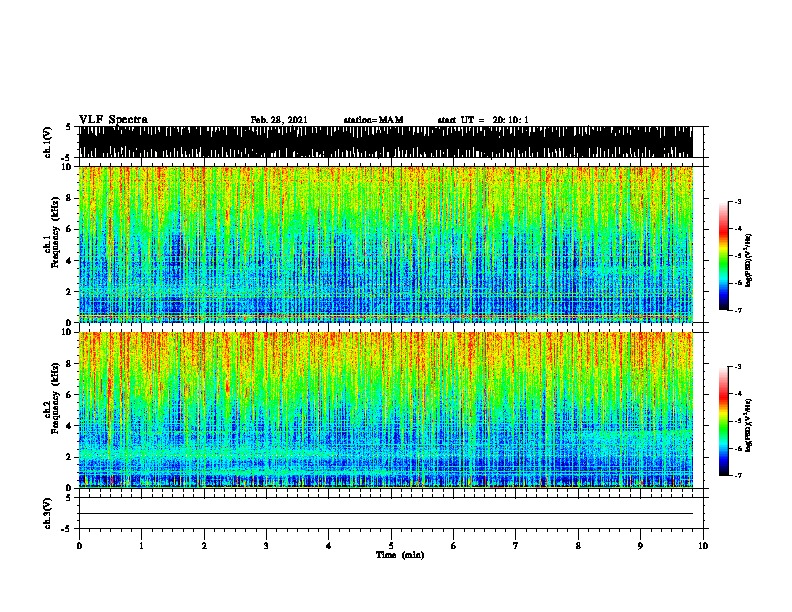Screen dimensions: 792x612
Task: Click the "station=MAM" label
Action: (373, 120)
